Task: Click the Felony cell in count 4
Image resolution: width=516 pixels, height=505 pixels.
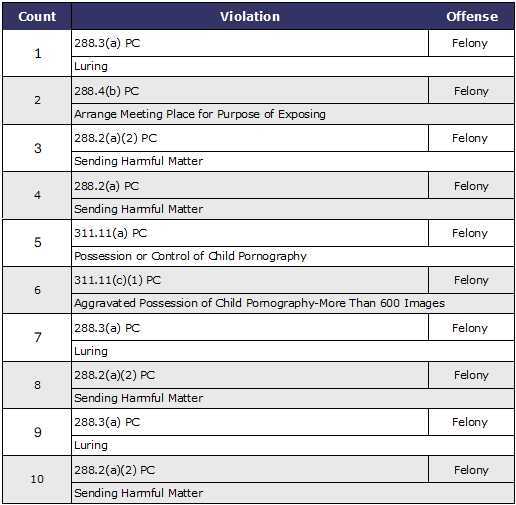Action: (x=471, y=186)
